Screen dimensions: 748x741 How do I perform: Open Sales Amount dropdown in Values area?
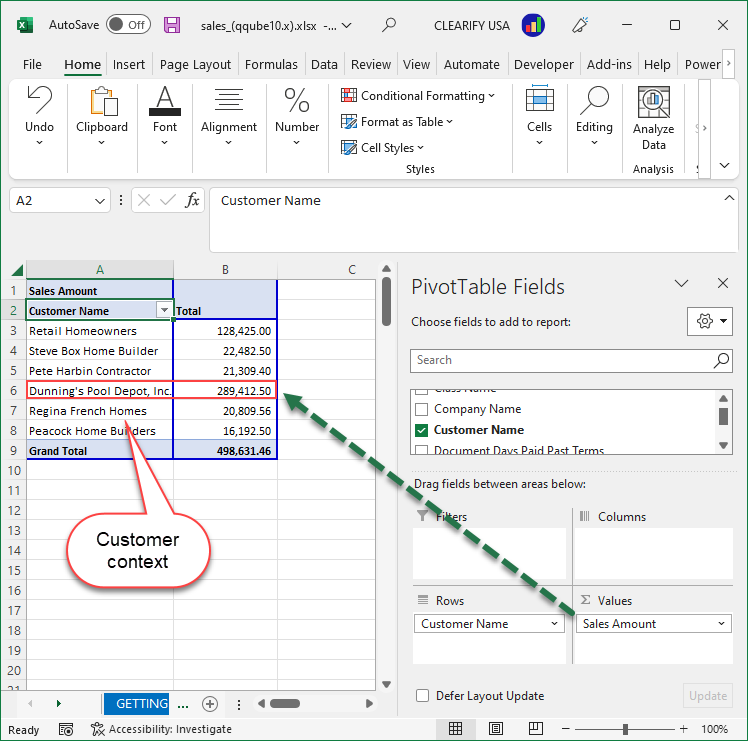721,624
